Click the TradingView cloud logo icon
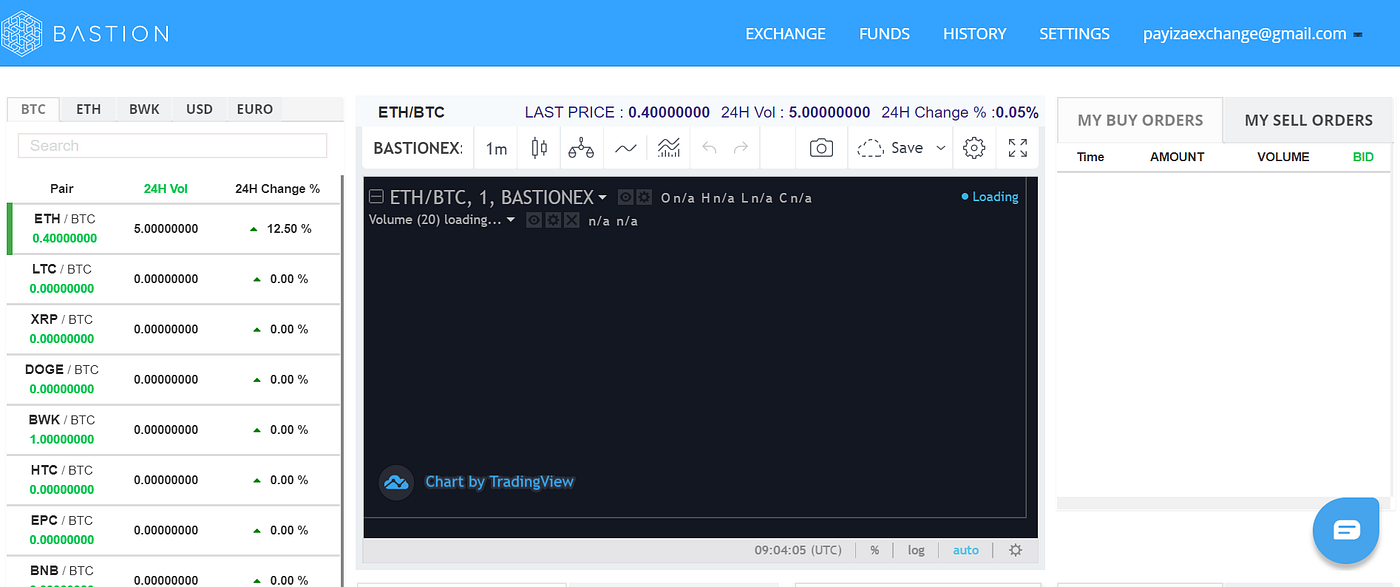The height and width of the screenshot is (587, 1400). (x=396, y=482)
